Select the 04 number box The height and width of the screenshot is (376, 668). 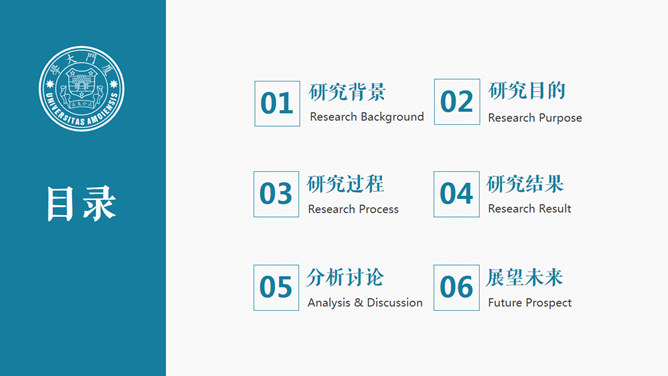pos(456,194)
